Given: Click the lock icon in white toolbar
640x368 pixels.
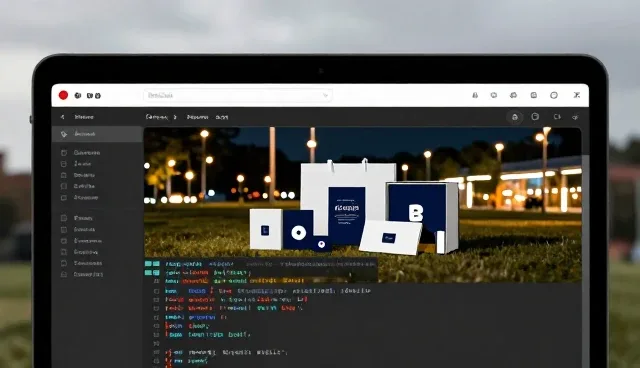Looking at the screenshot, I should click(475, 95).
